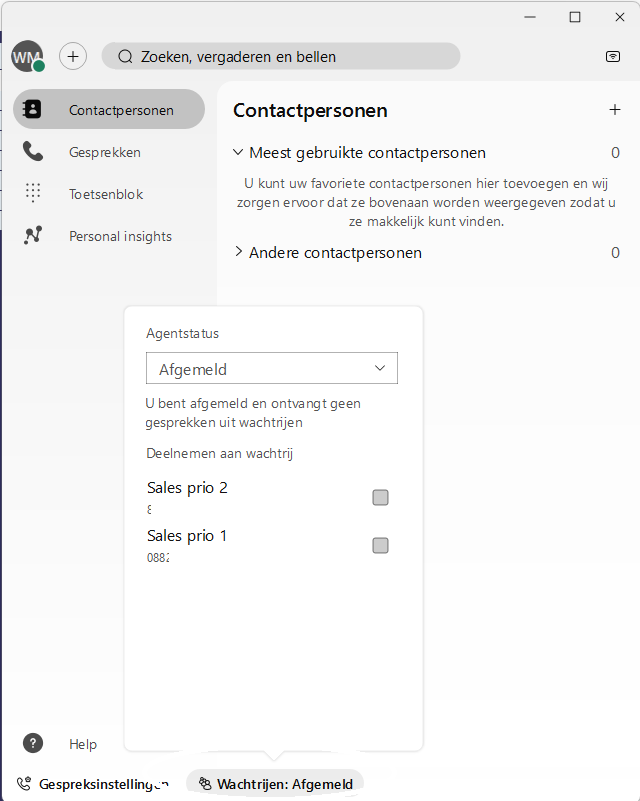This screenshot has height=801, width=640.
Task: Click the Help question mark icon
Action: pos(33,743)
